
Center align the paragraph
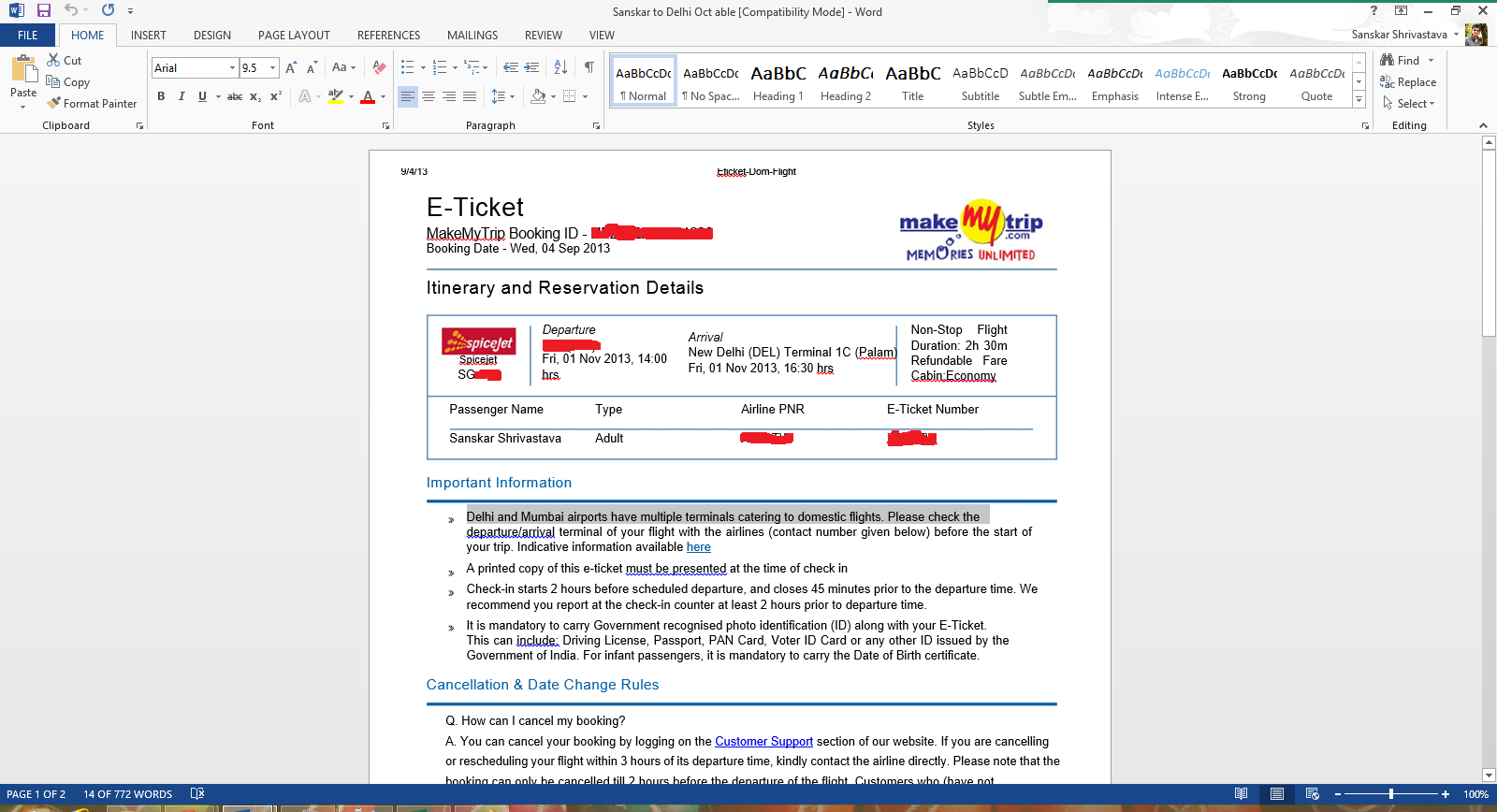pyautogui.click(x=429, y=96)
